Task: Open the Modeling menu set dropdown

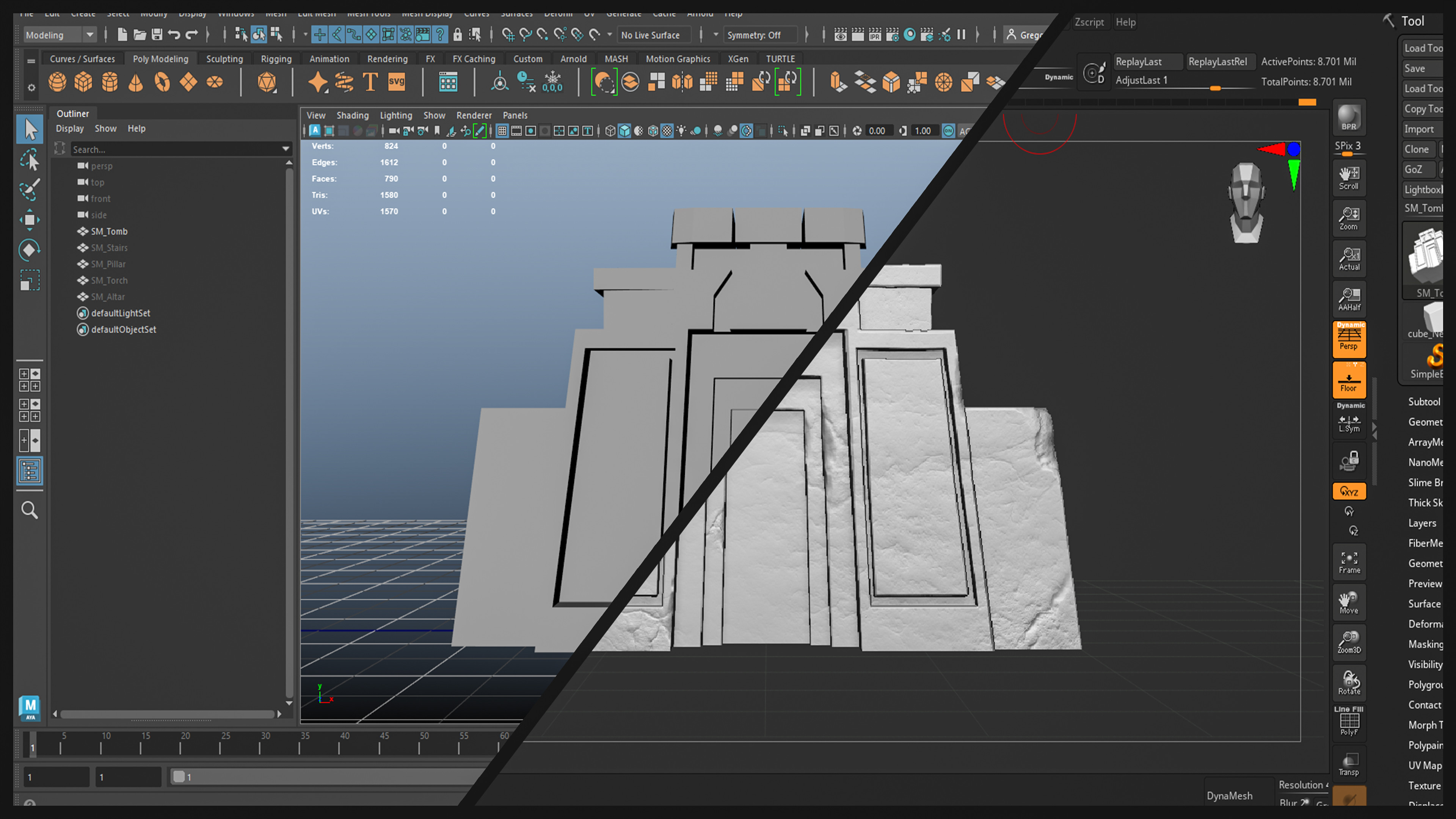Action: [x=60, y=35]
